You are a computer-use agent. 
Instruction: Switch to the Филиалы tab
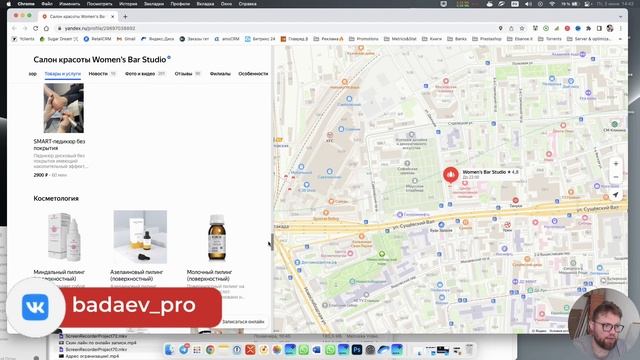pyautogui.click(x=220, y=74)
